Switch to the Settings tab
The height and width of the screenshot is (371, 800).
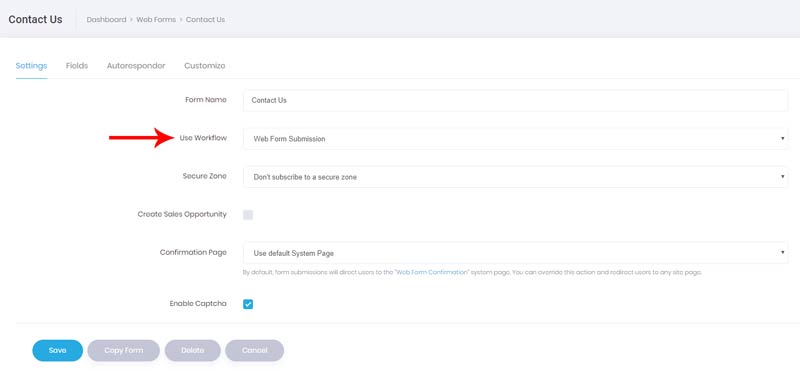tap(32, 66)
